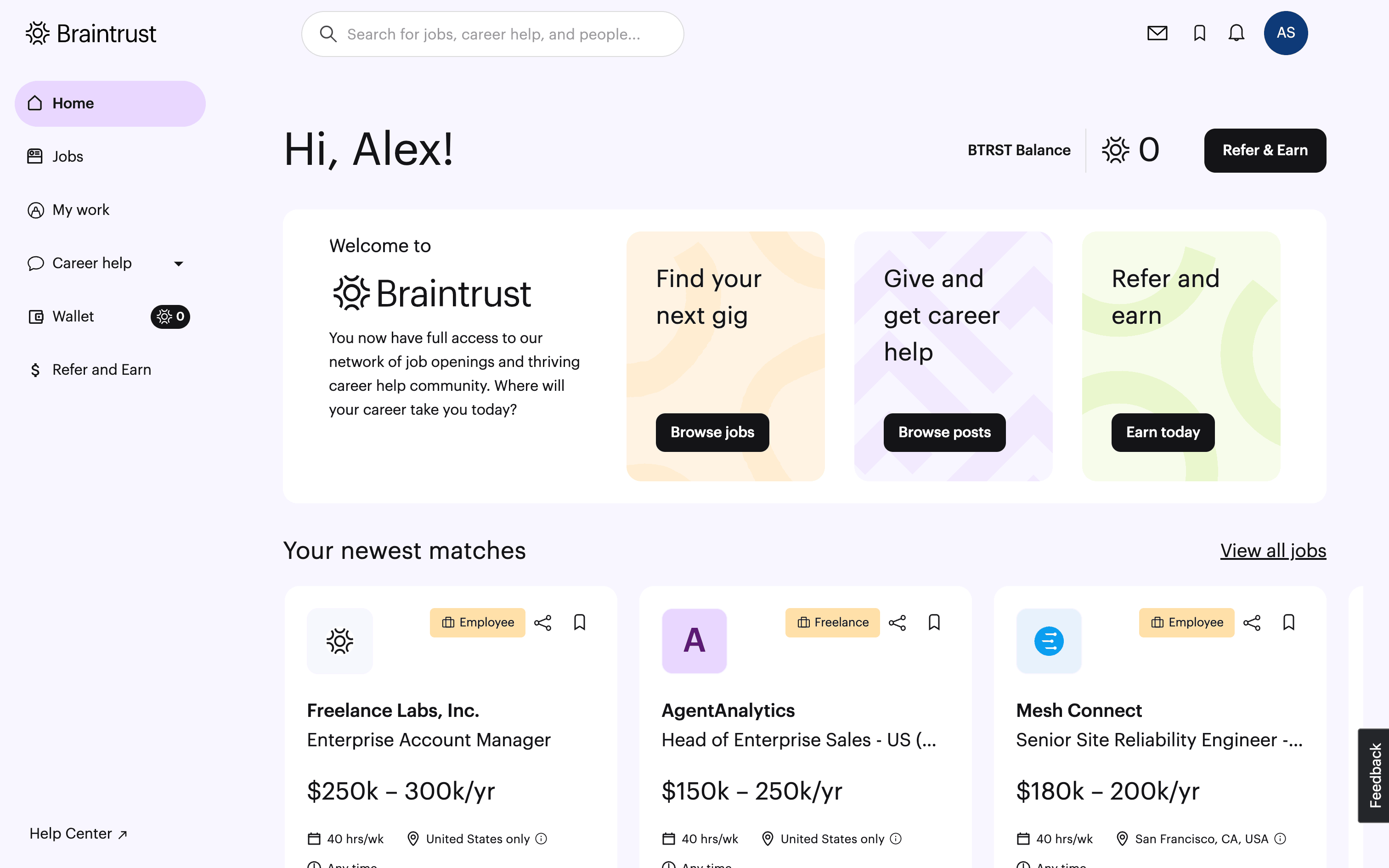Open My work in the sidebar

click(80, 210)
